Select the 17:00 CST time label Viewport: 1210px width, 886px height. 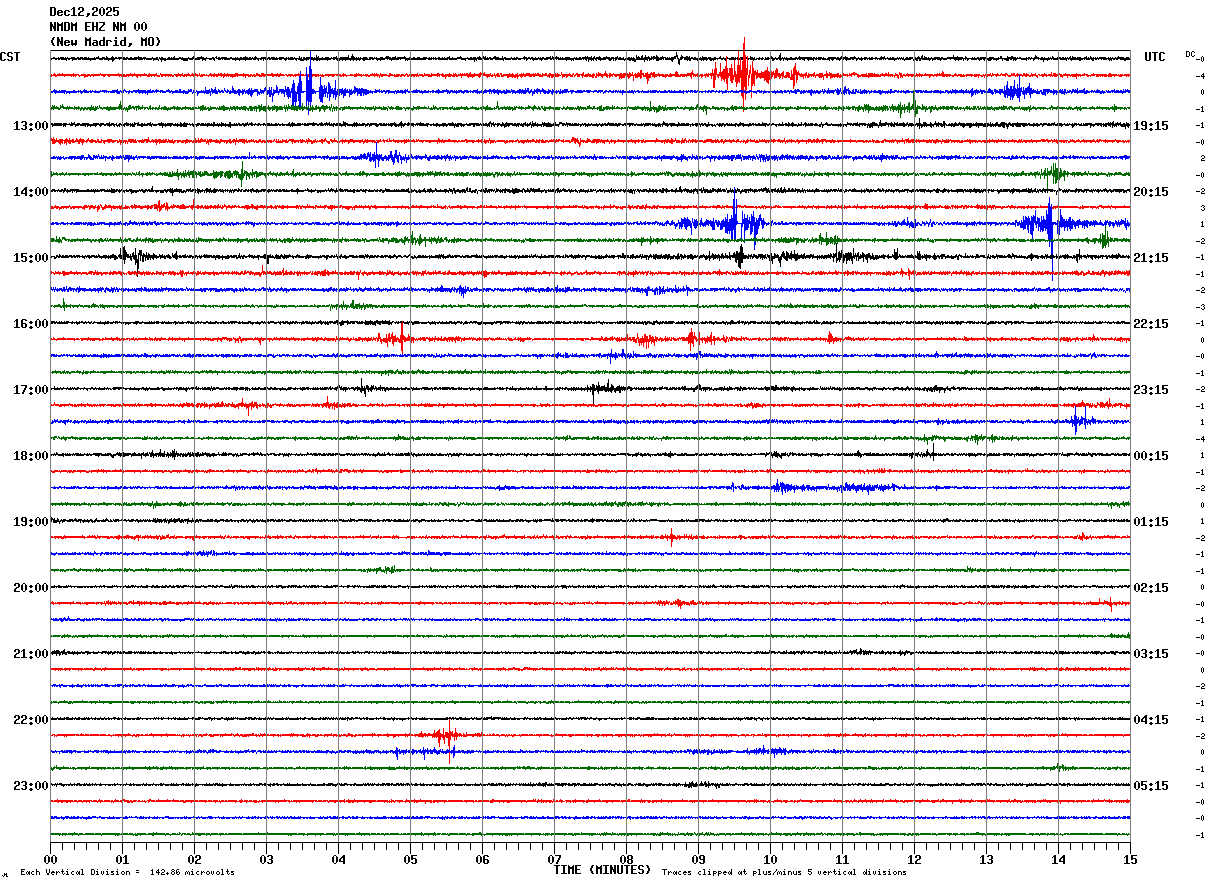[x=30, y=390]
